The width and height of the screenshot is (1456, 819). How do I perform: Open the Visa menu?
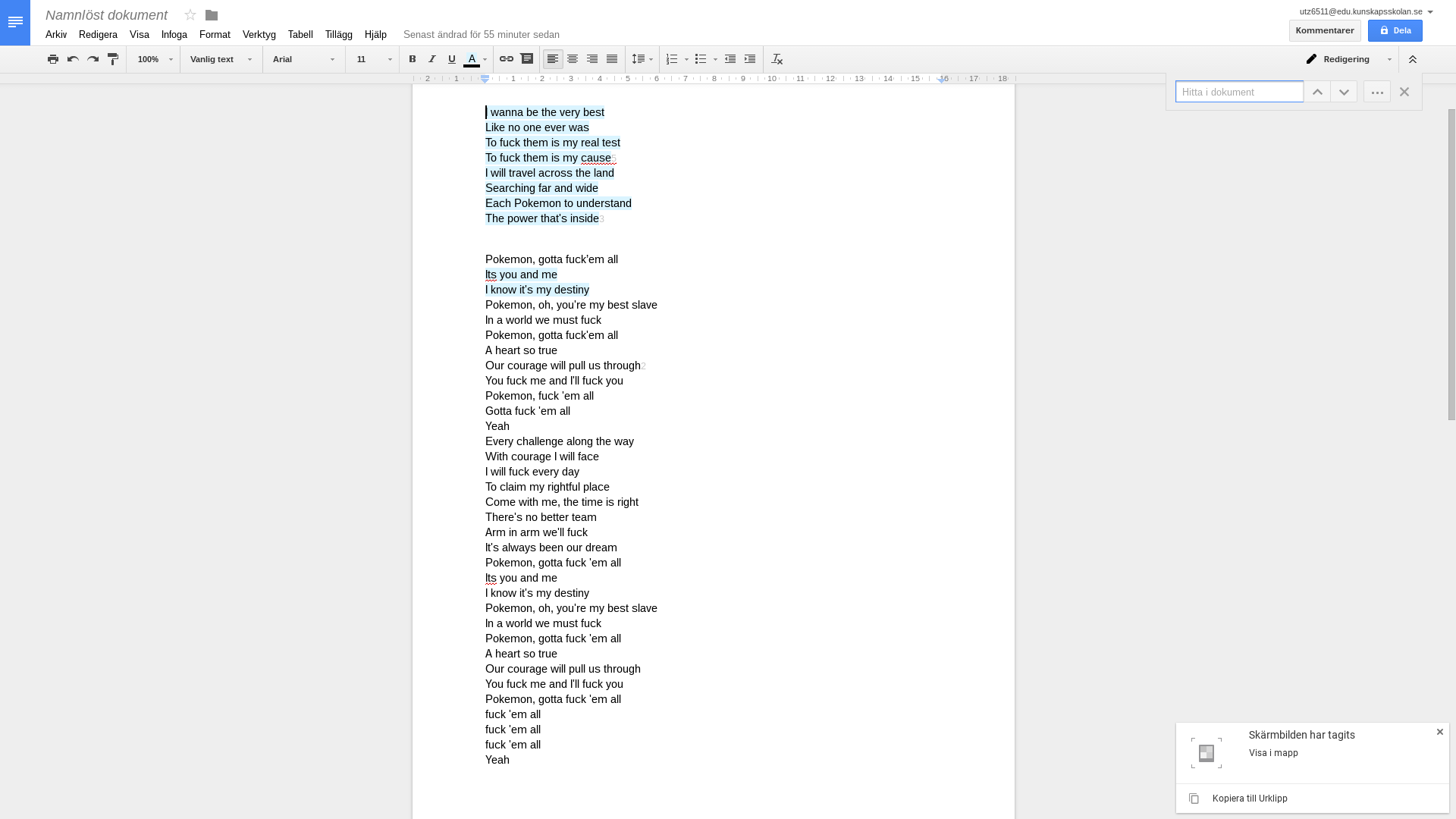140,35
